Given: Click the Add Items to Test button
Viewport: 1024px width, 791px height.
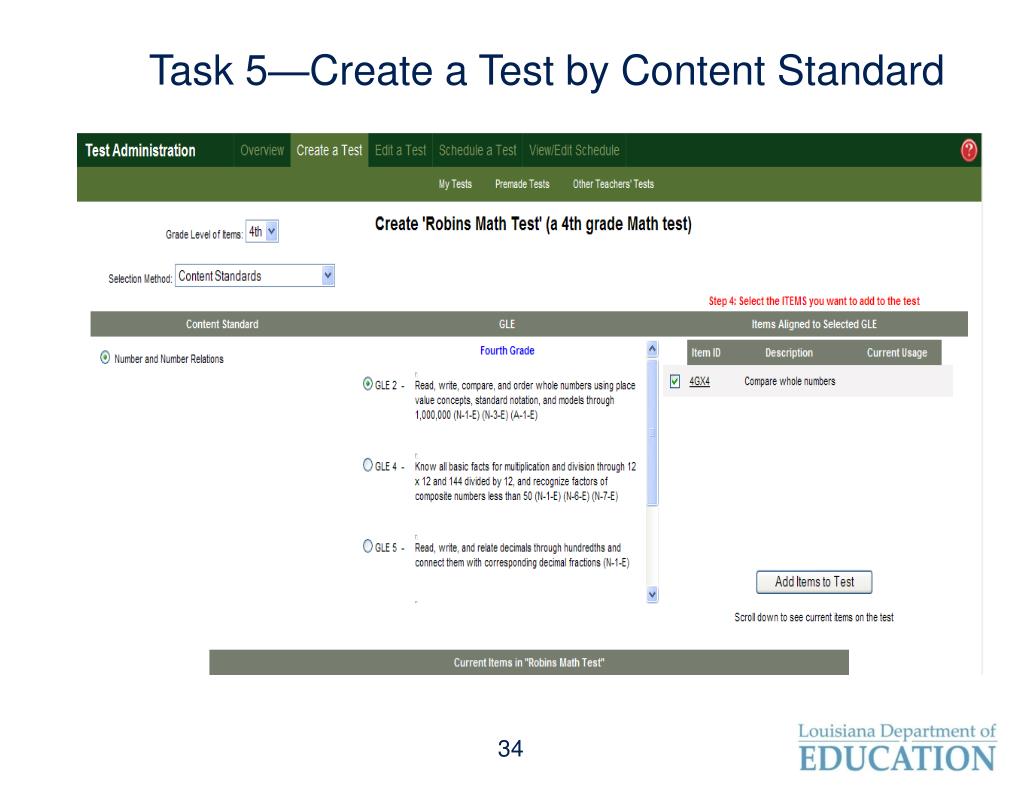Looking at the screenshot, I should tap(814, 582).
